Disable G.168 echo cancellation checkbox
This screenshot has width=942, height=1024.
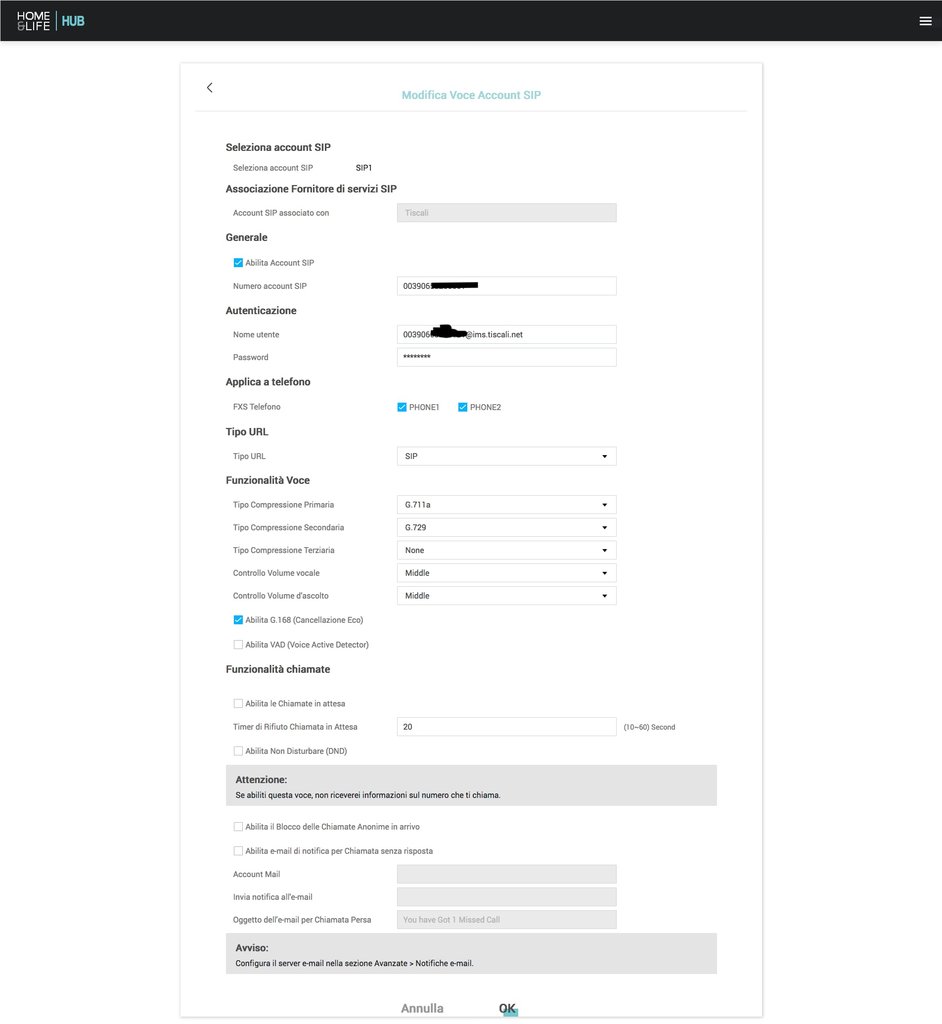pos(238,620)
